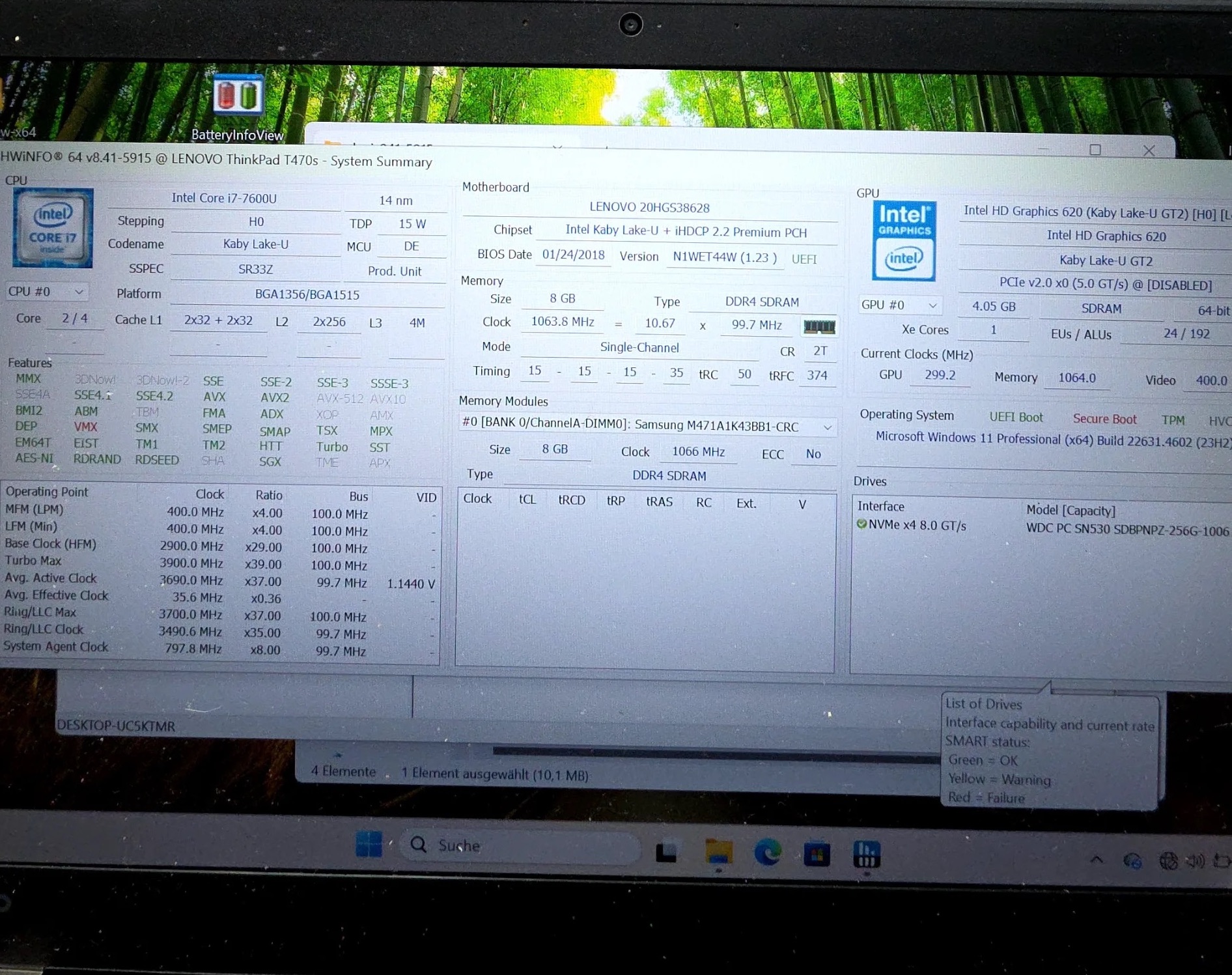Click the Turbo feature flag
1232x975 pixels.
coord(332,447)
